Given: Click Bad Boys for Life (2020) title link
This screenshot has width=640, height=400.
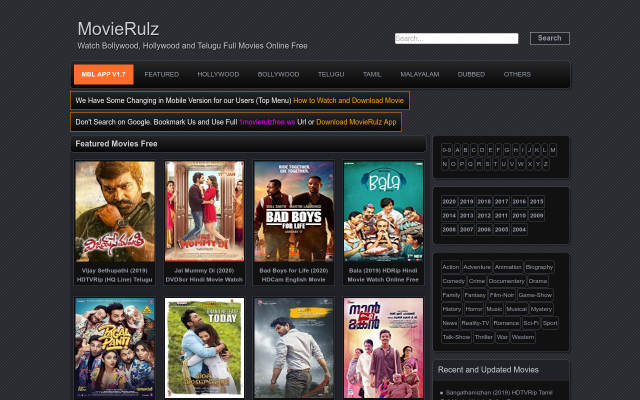Looking at the screenshot, I should click(x=293, y=275).
